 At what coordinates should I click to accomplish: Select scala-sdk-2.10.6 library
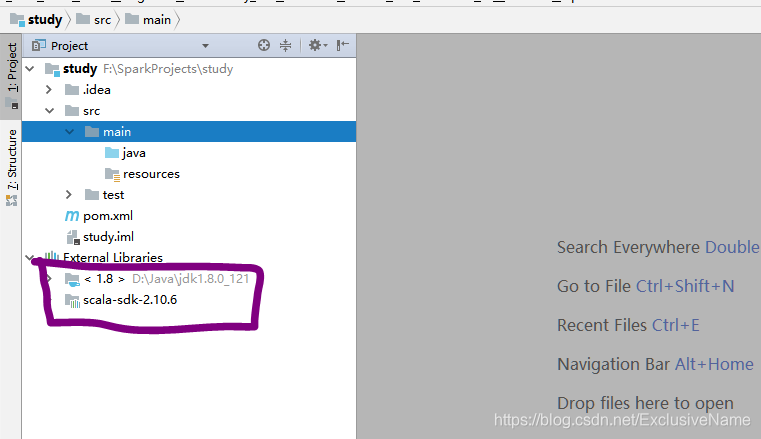click(x=189, y=300)
